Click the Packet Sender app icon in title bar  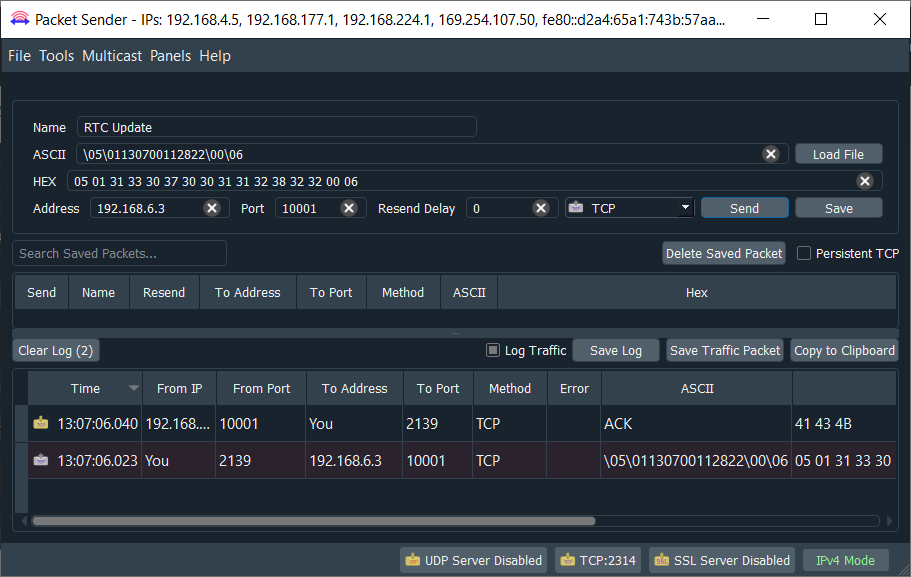click(x=20, y=19)
